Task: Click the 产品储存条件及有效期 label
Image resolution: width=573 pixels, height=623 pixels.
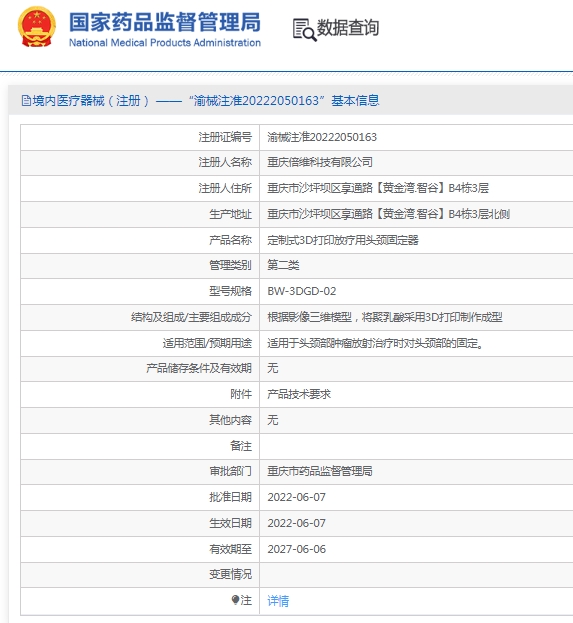Action: (199, 368)
